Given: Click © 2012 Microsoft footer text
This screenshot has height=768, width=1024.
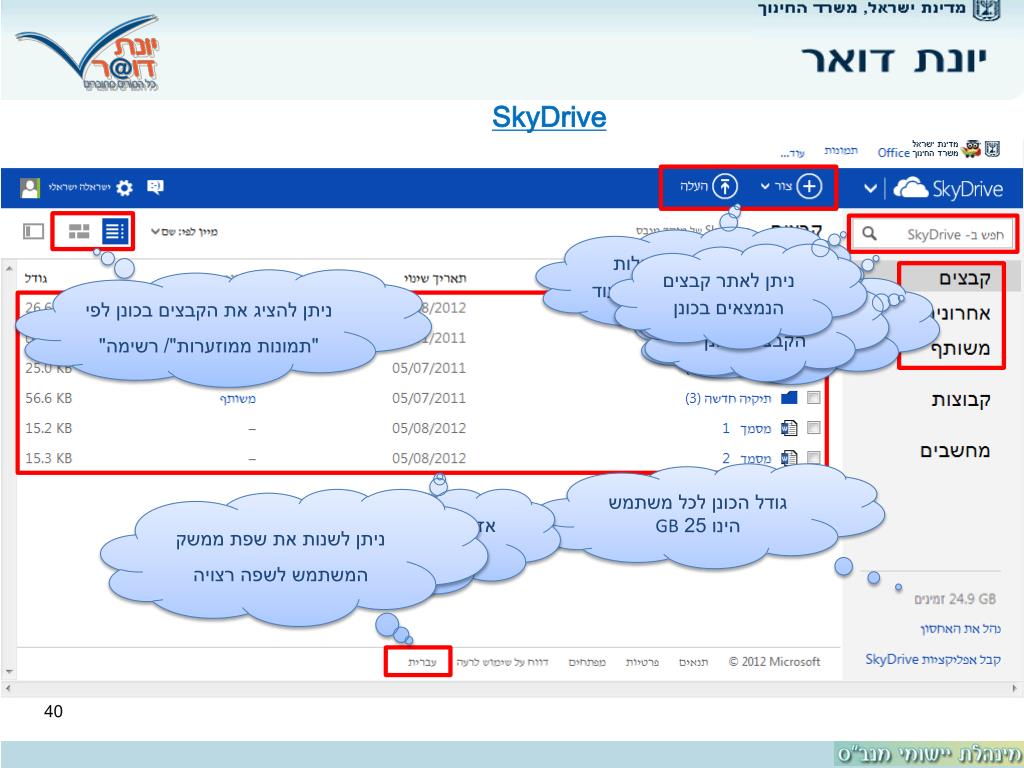Looking at the screenshot, I should [775, 662].
